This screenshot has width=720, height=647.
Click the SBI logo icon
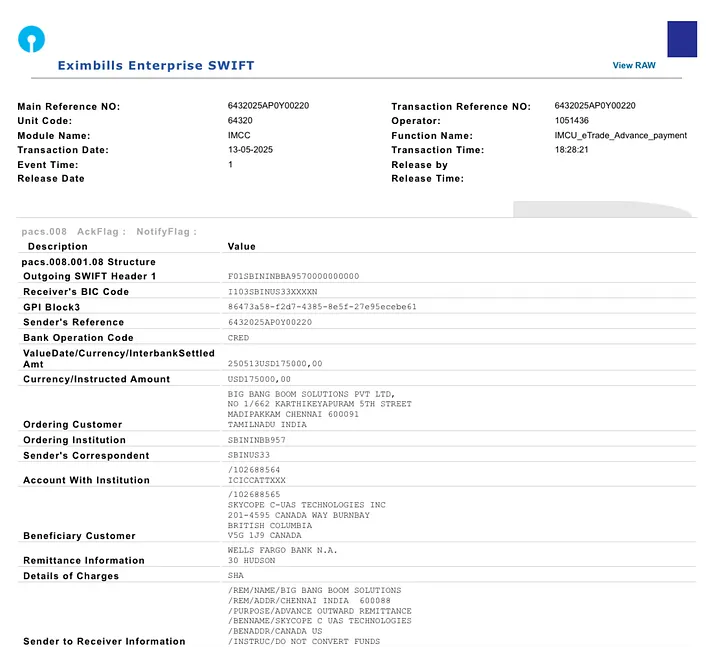tap(31, 40)
